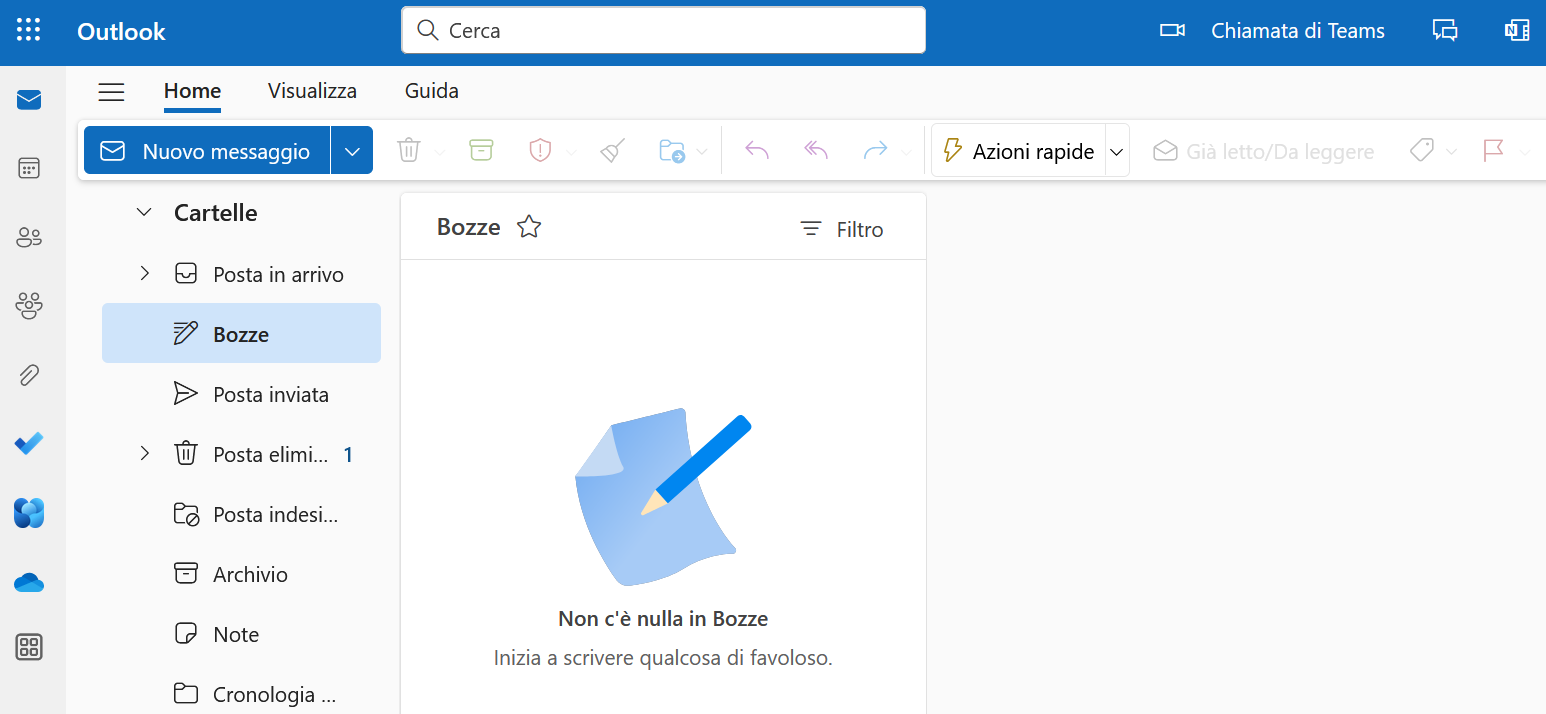
Task: Open the Flag options dropdown arrow
Action: [x=1525, y=152]
